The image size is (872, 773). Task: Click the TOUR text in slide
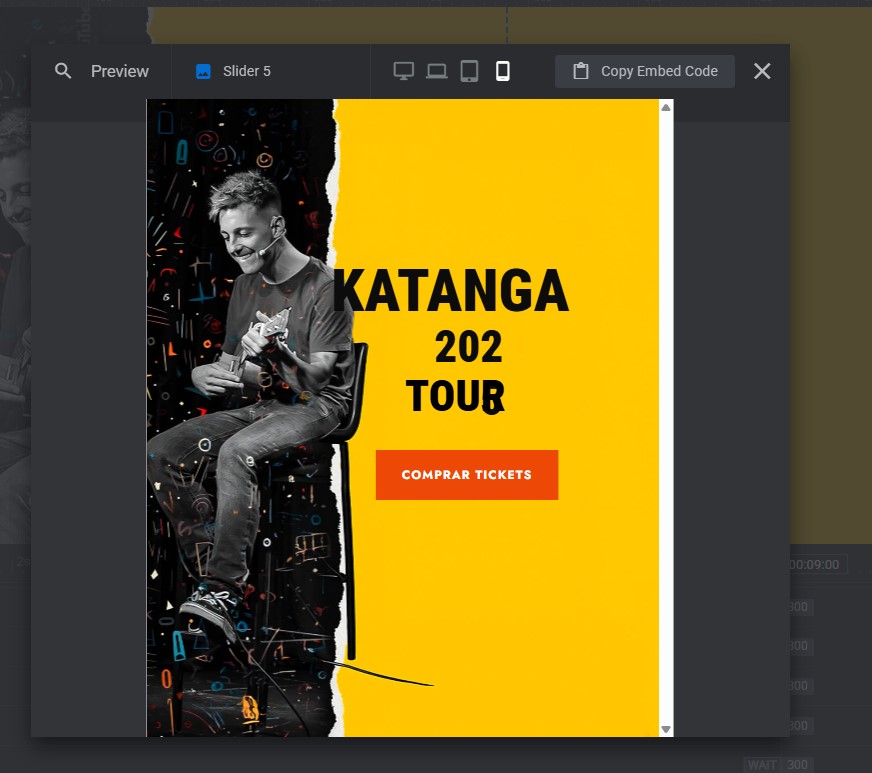454,397
